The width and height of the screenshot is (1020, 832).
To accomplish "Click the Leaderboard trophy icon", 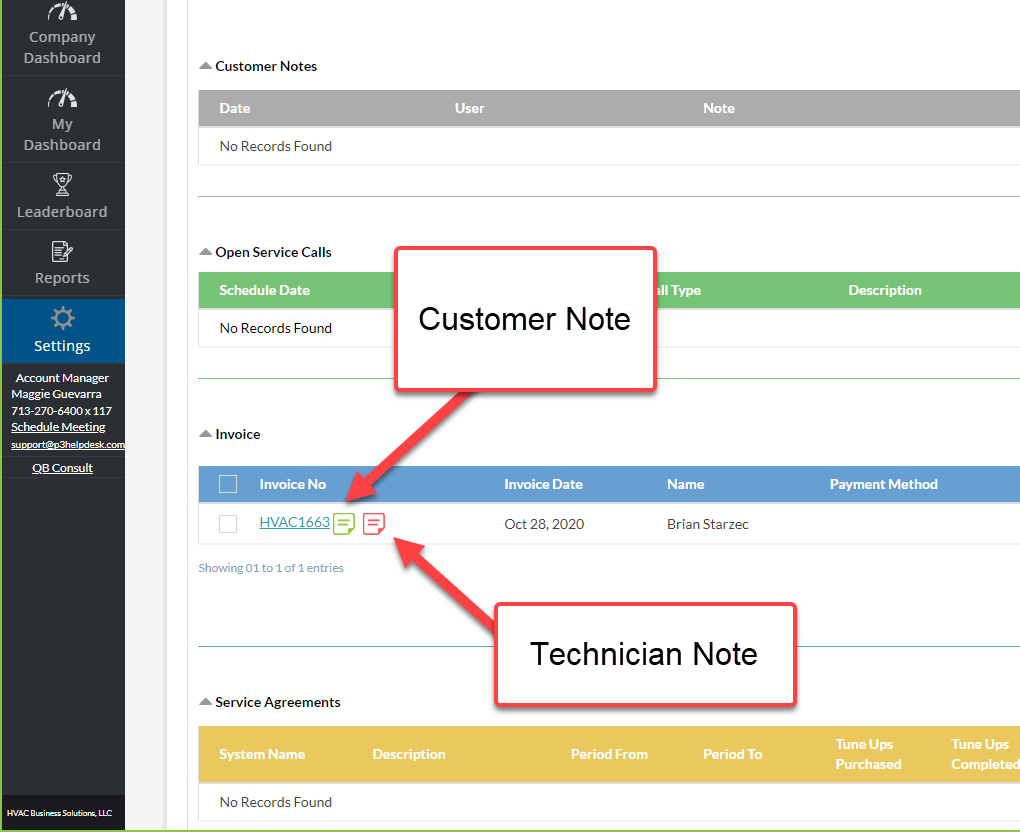I will (62, 184).
